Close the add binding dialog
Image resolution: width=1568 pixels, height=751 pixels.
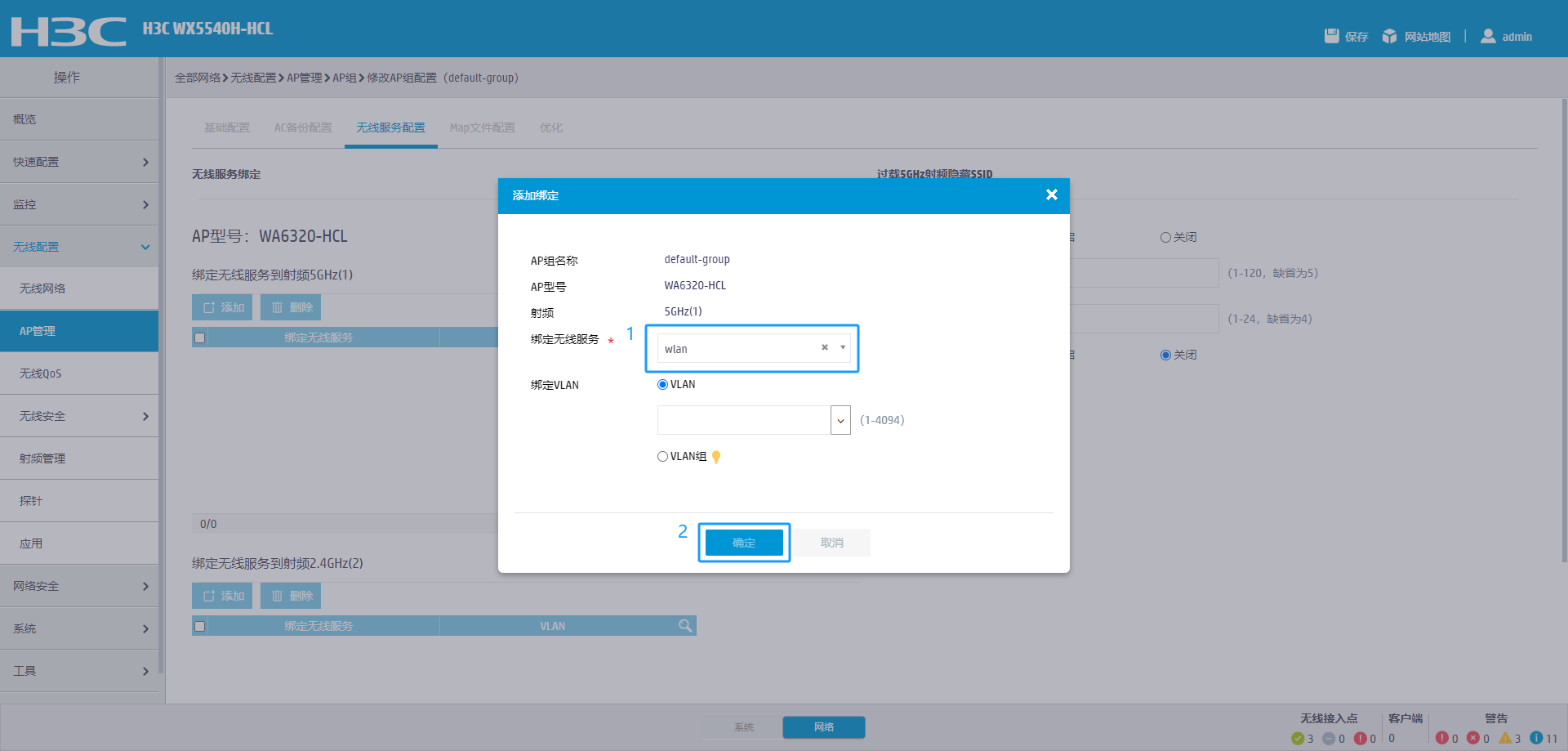point(1051,194)
